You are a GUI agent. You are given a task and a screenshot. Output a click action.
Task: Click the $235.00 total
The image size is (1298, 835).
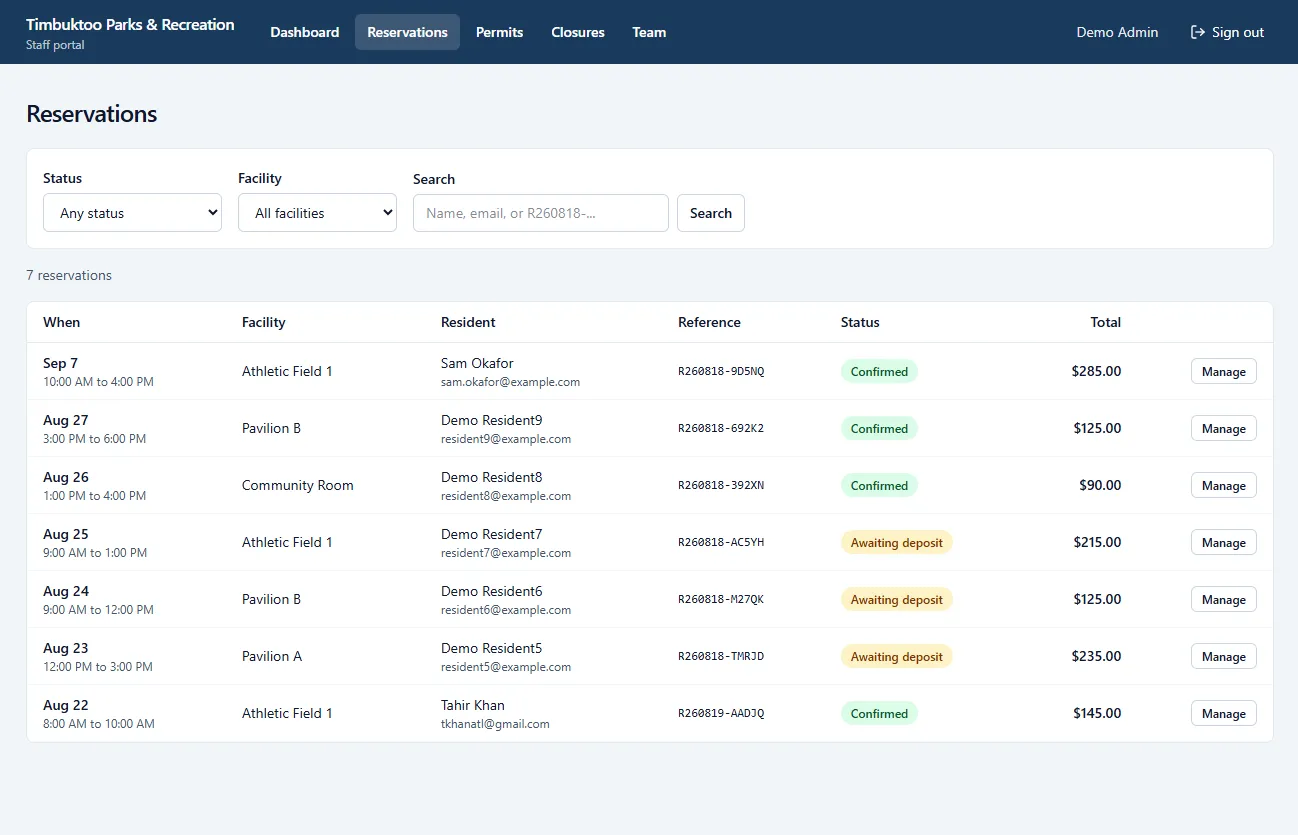(x=1096, y=656)
